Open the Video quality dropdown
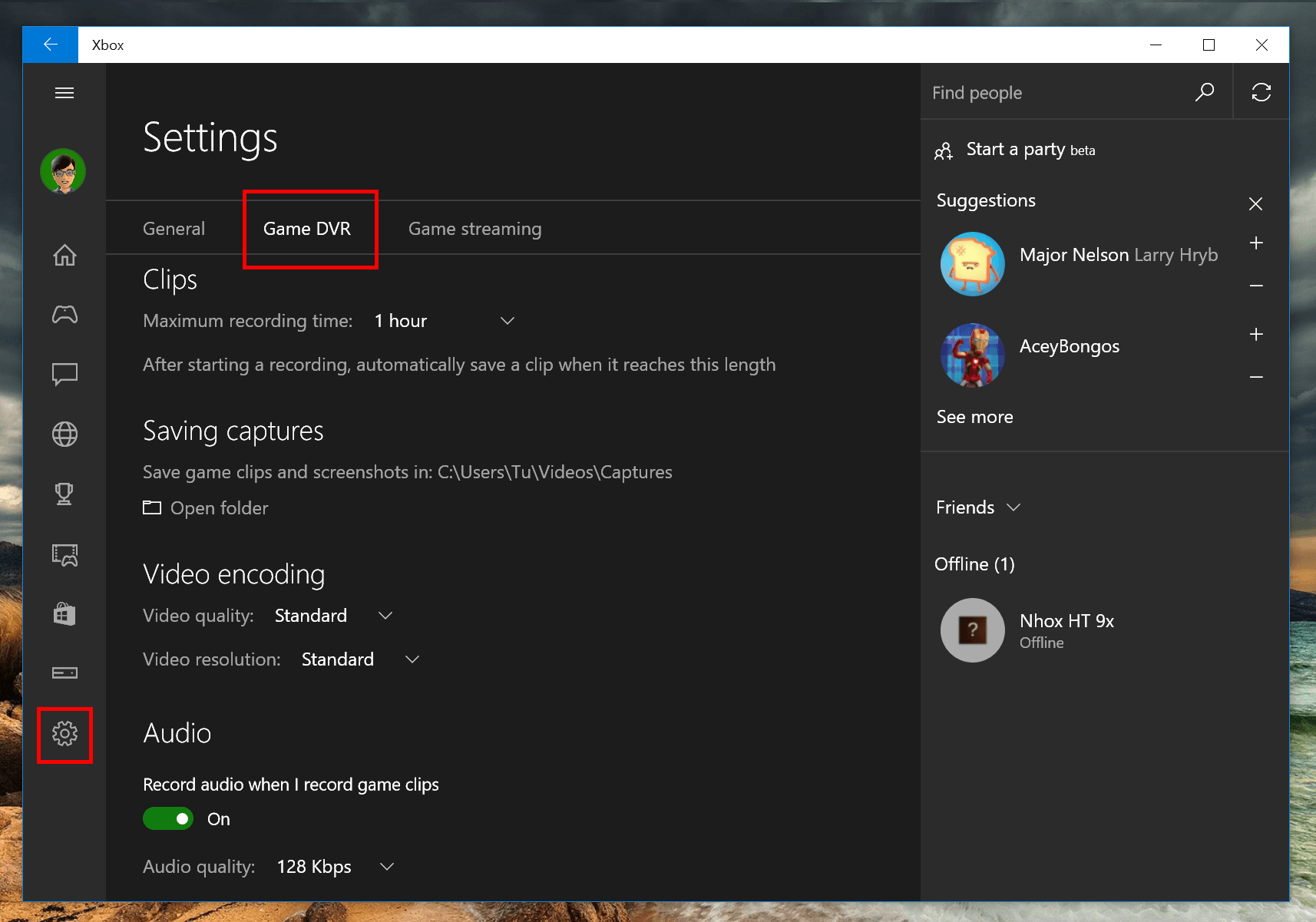This screenshot has height=922, width=1316. click(x=333, y=616)
